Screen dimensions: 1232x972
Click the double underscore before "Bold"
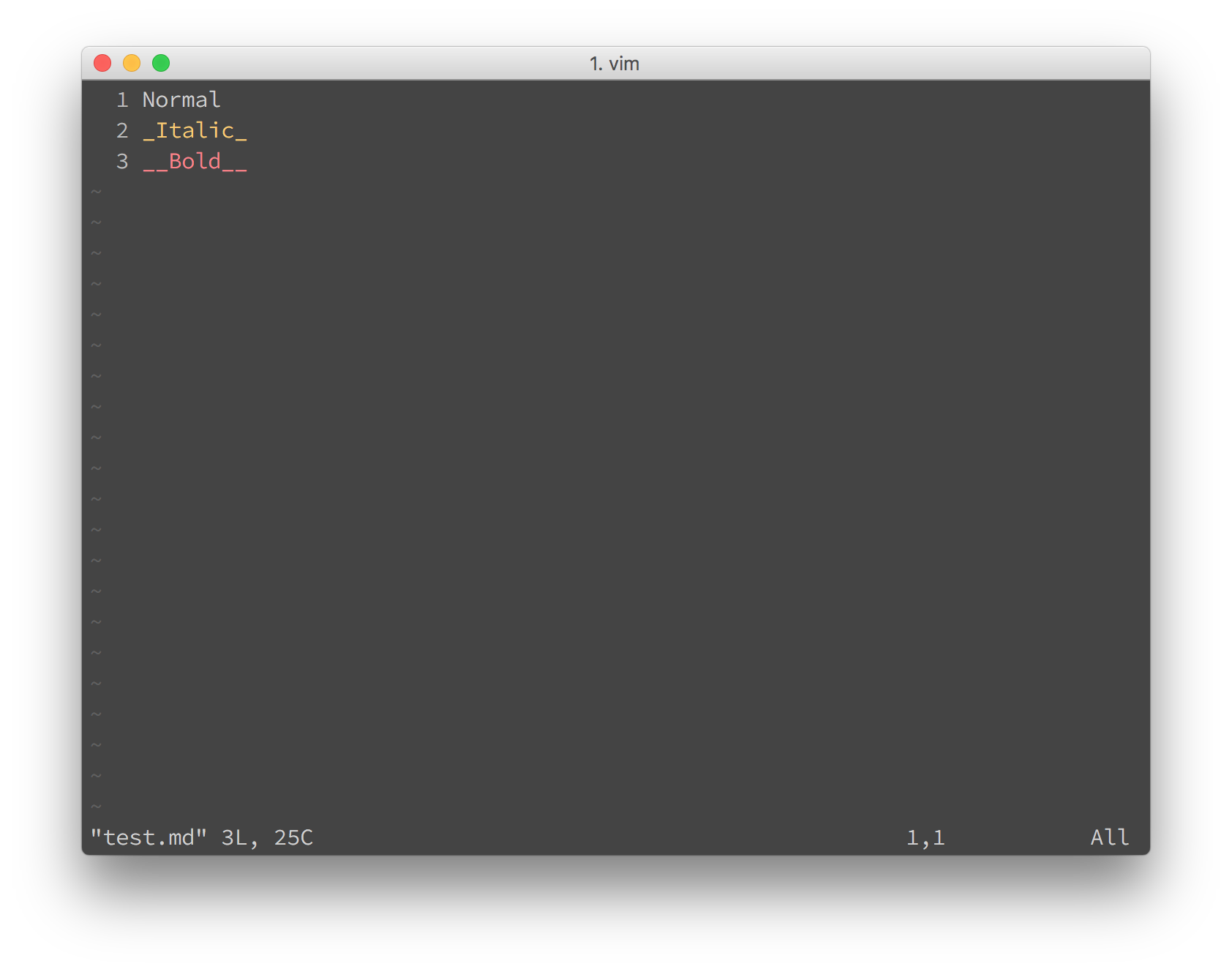point(155,162)
